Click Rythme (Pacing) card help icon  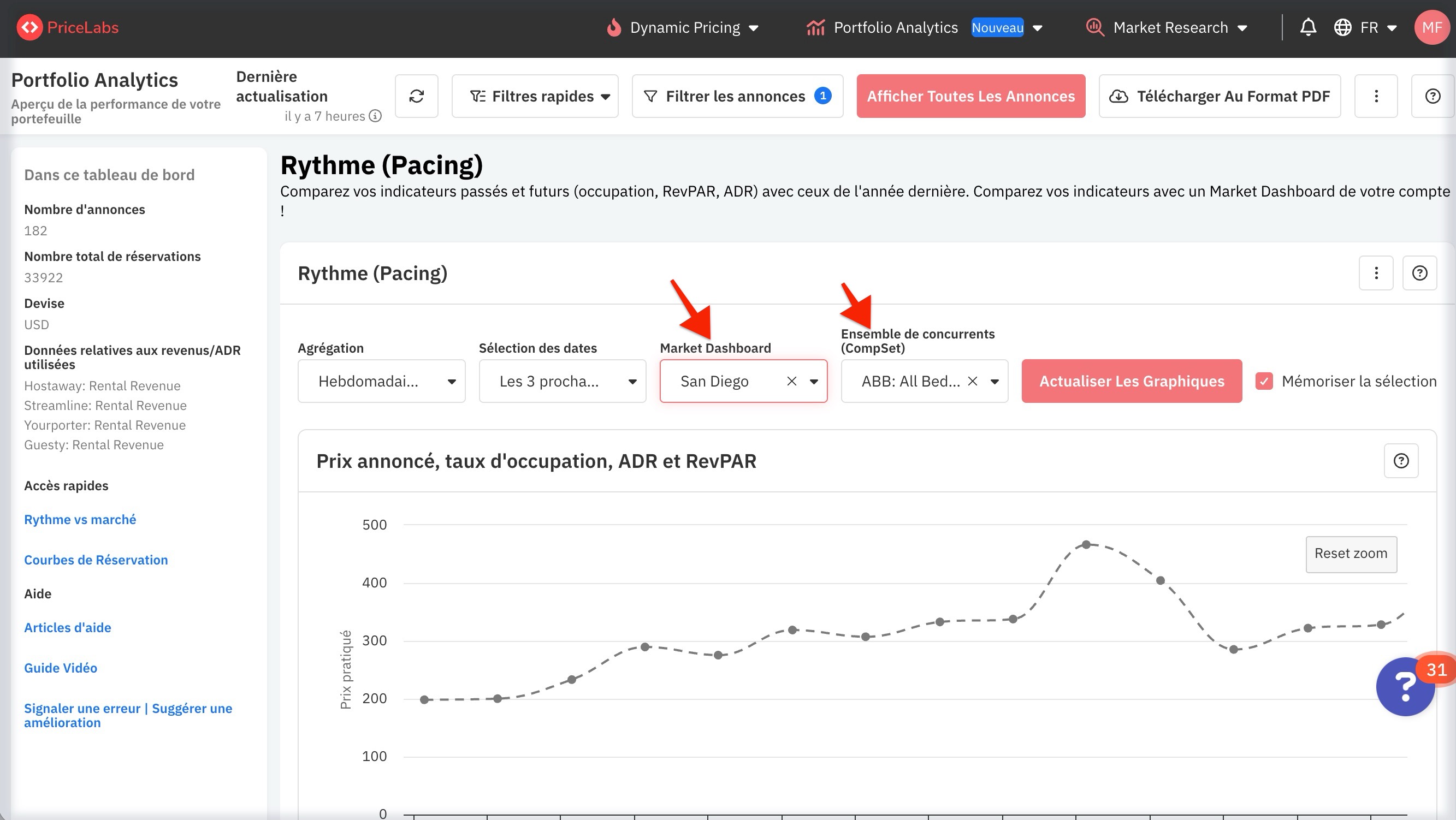[x=1419, y=273]
